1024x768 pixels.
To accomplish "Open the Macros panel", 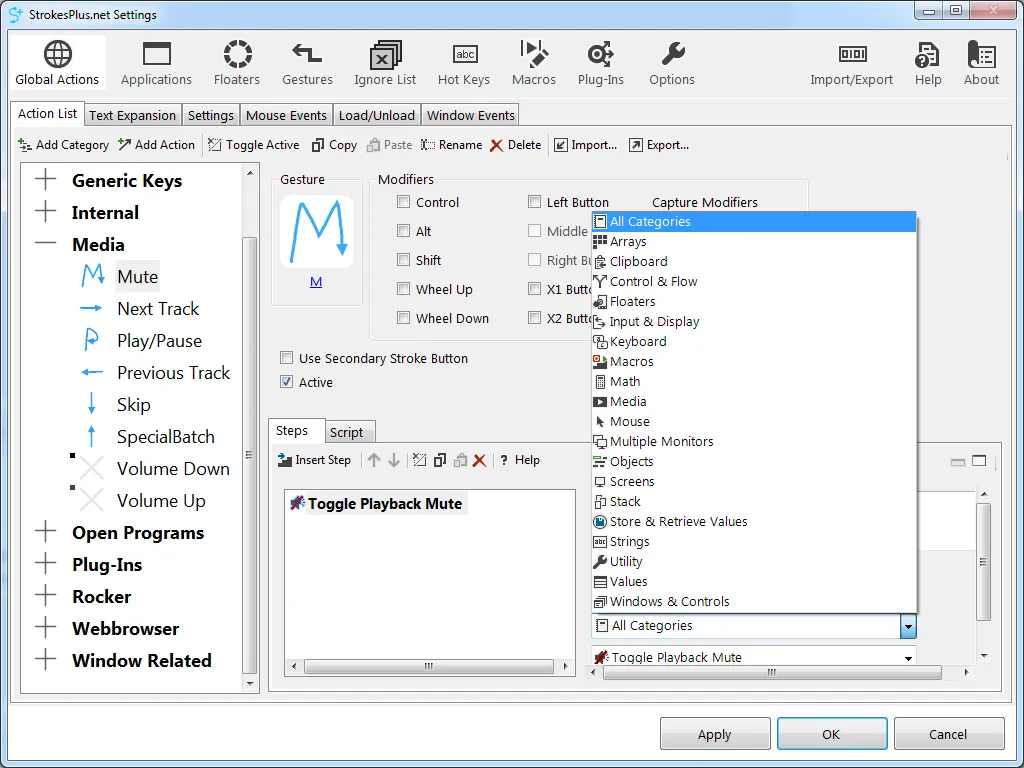I will [x=533, y=62].
